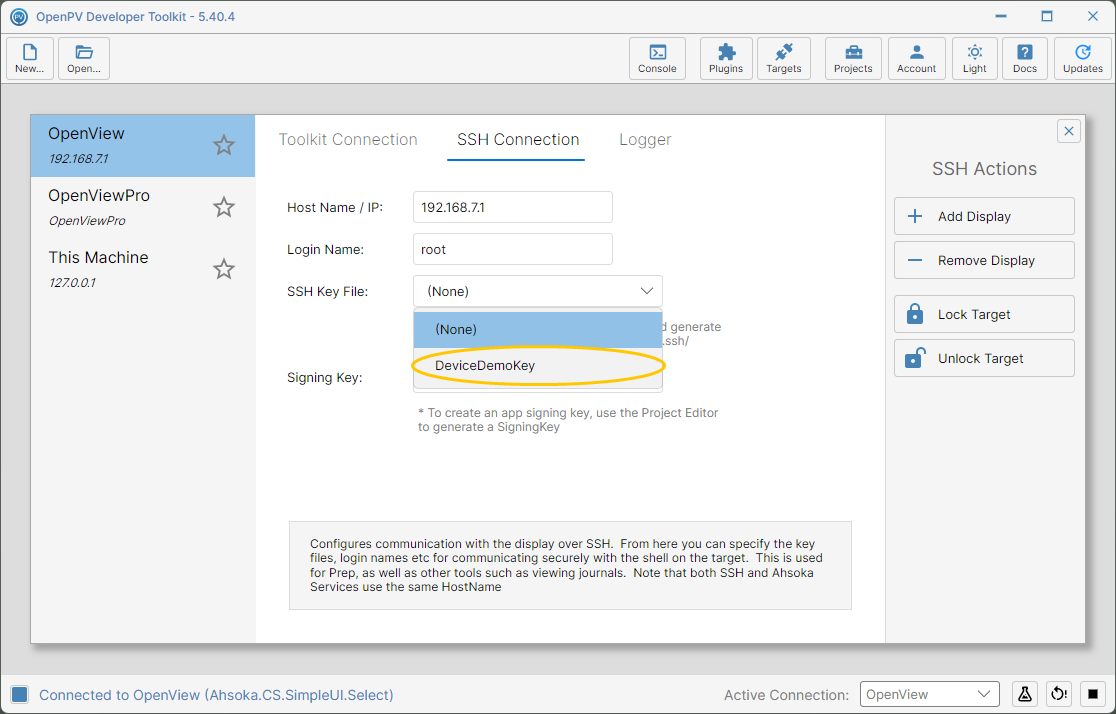
Task: Click the Host Name / IP field
Action: coord(512,207)
